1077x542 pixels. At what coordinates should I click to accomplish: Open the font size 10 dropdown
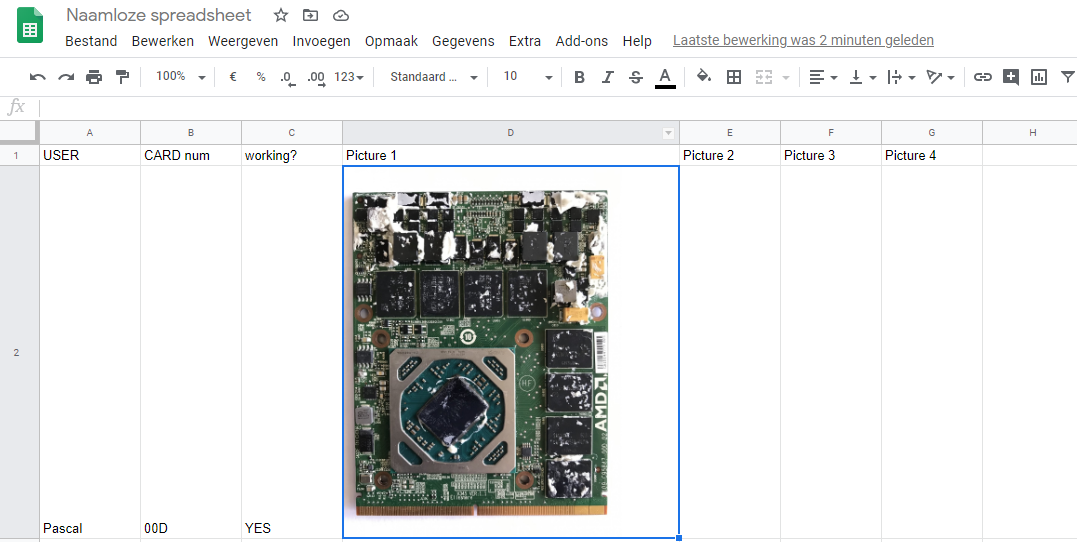(x=526, y=77)
